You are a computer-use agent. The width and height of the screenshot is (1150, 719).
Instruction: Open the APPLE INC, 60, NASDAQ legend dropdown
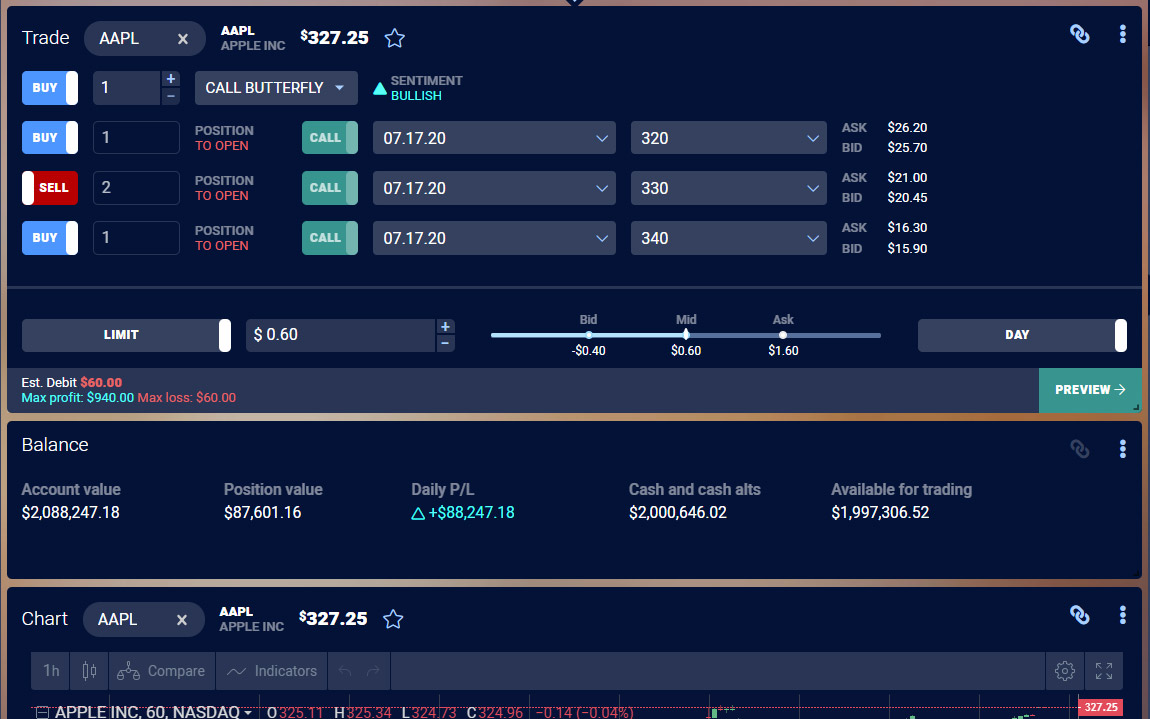coord(248,712)
